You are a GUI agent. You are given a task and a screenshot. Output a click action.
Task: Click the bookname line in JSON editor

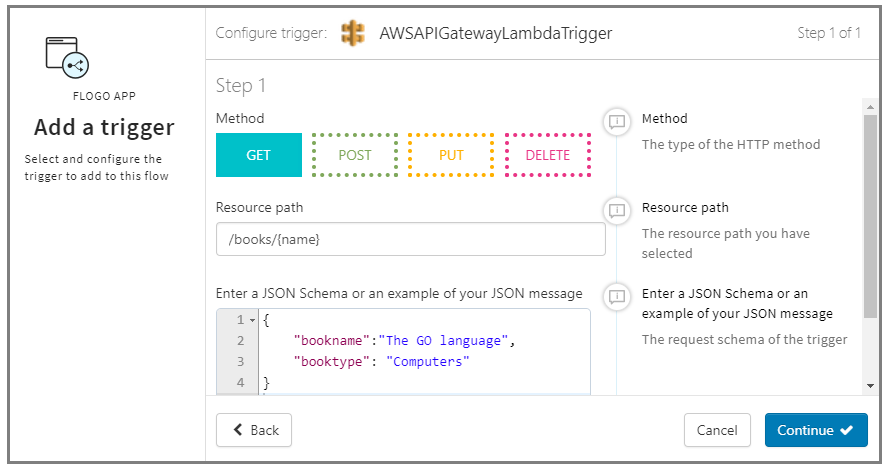tap(402, 341)
